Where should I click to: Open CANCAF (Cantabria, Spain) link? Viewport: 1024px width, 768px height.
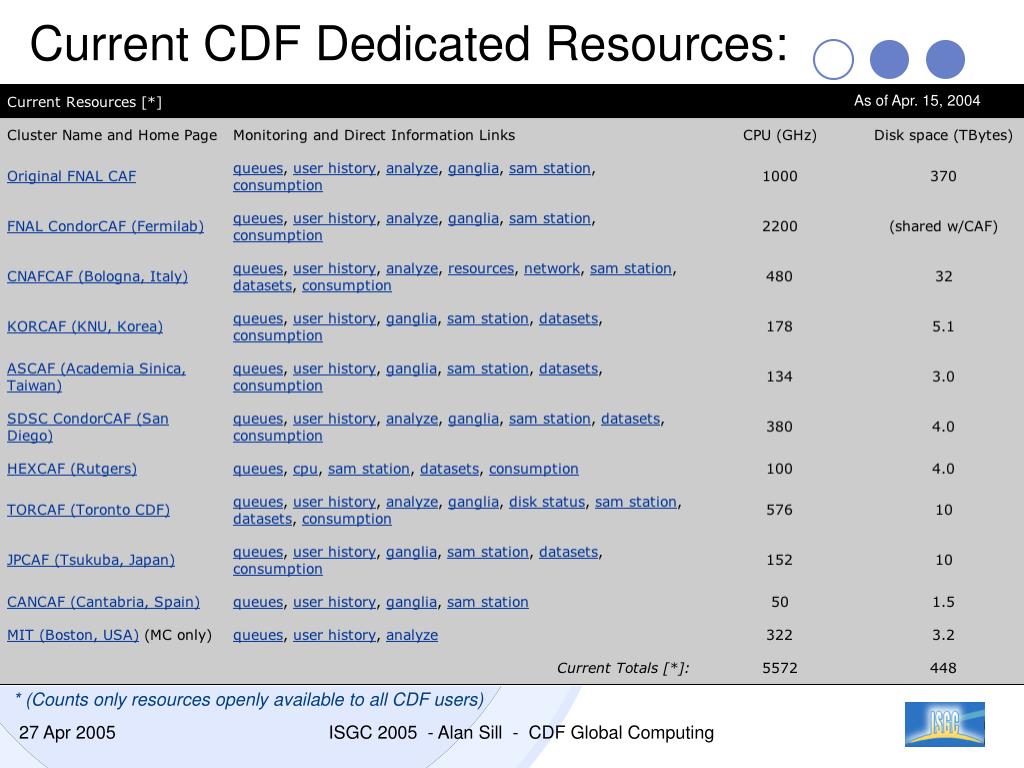tap(103, 602)
